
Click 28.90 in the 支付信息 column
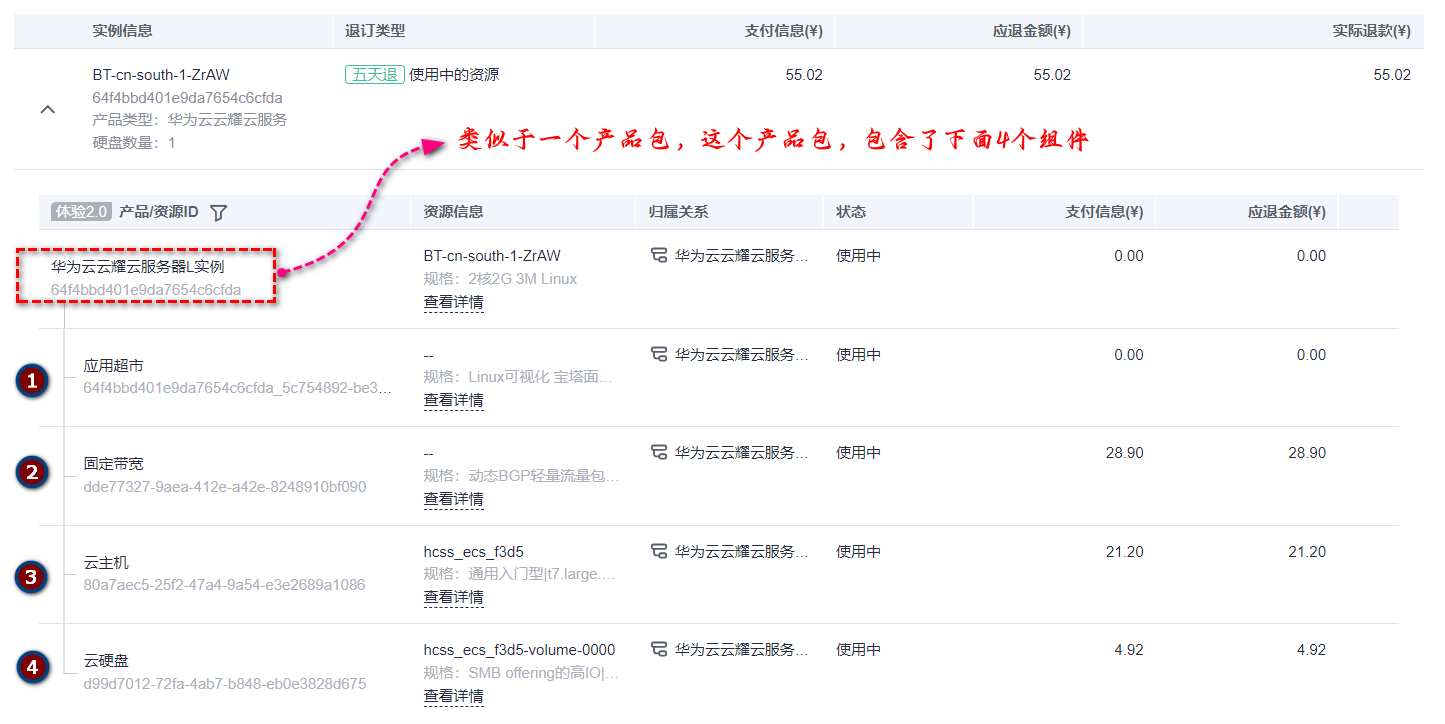1125,453
